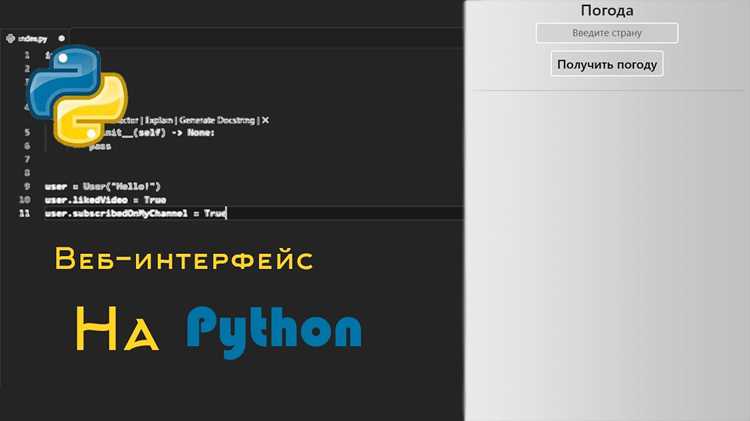Screen dimensions: 750x421
Task: Click the user.subscribedOnMyChannel code line
Action: [x=135, y=213]
